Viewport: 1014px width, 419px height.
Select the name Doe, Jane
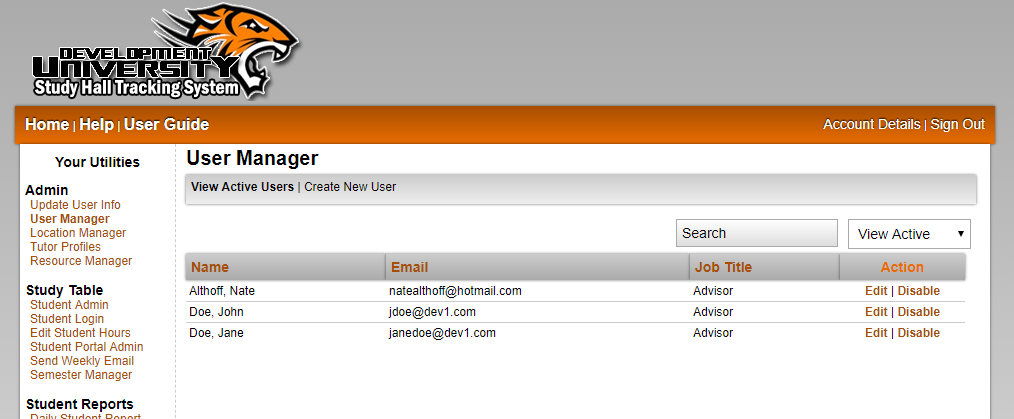tap(216, 333)
